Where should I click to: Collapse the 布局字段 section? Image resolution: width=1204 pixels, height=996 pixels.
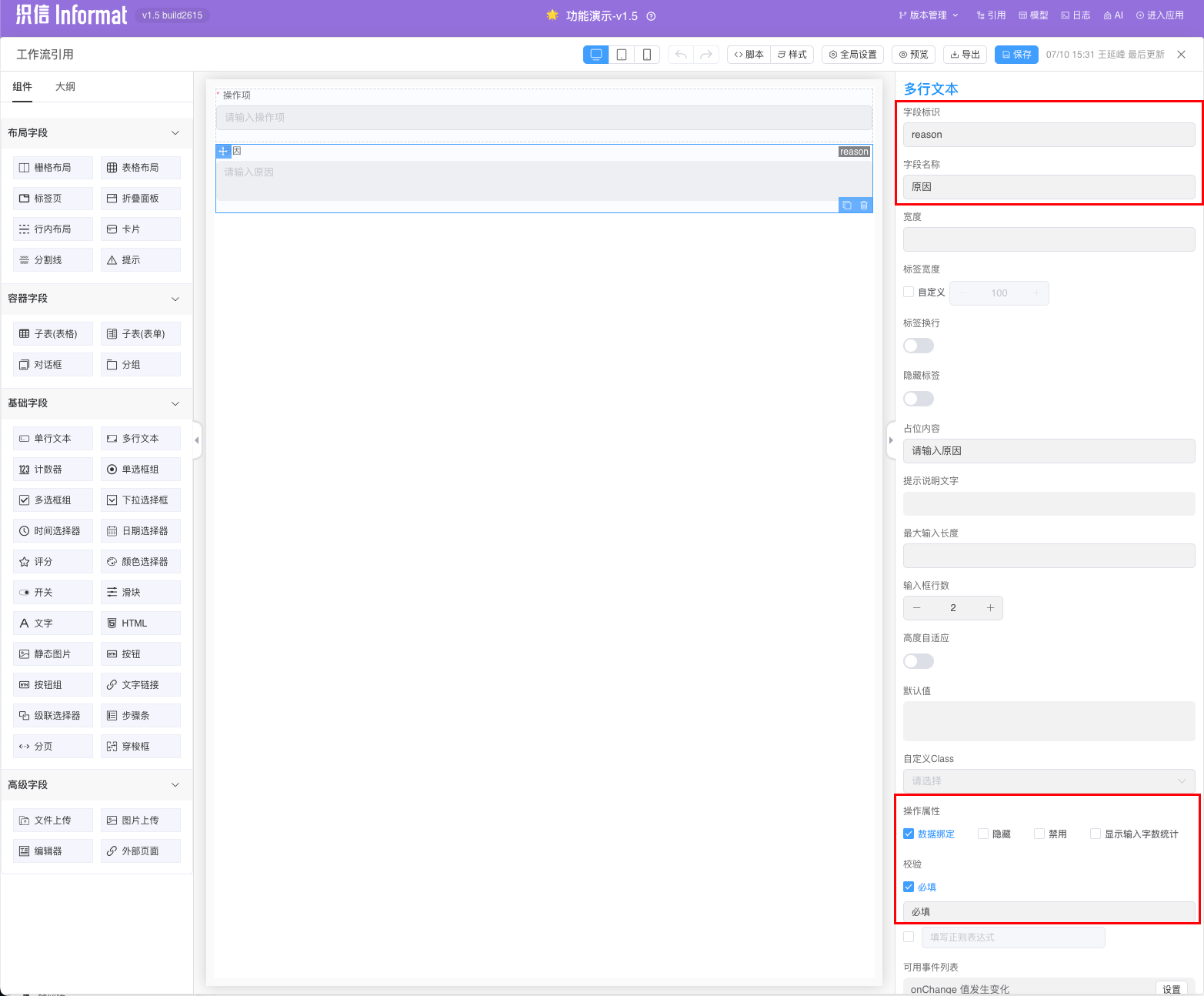[x=175, y=133]
